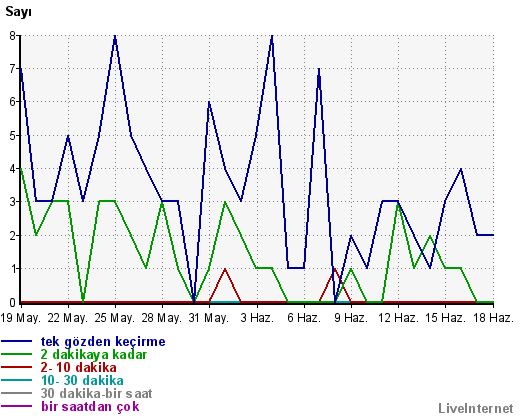The image size is (520, 418).
Task: Select the '2 dakikaya kadar' legend label
Action: pyautogui.click(x=94, y=354)
